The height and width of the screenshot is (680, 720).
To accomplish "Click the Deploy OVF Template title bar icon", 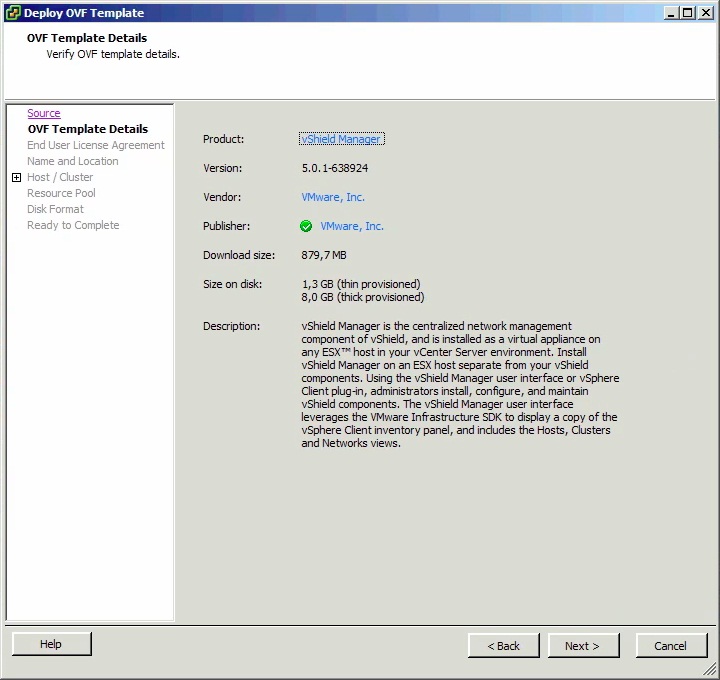I will point(13,12).
